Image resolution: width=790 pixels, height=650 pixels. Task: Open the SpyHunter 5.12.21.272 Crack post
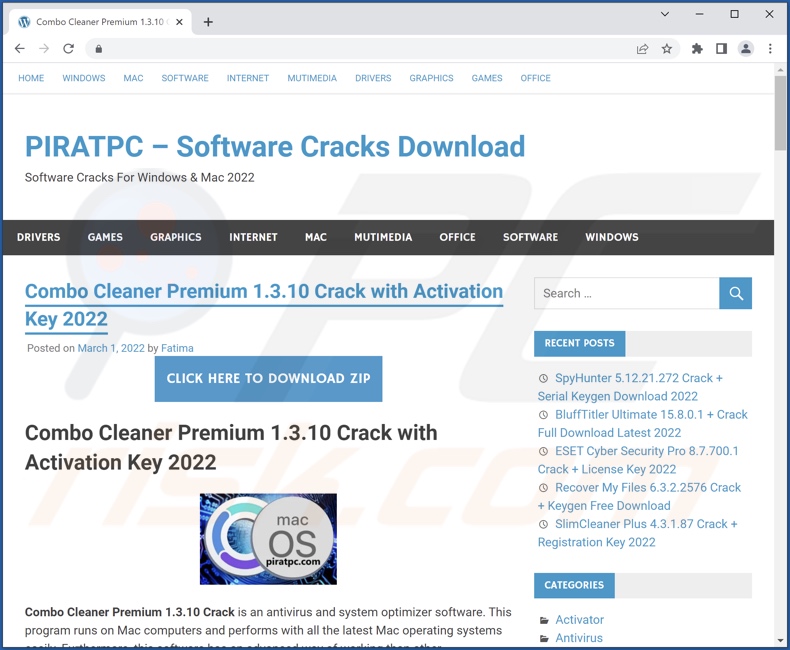(x=630, y=387)
